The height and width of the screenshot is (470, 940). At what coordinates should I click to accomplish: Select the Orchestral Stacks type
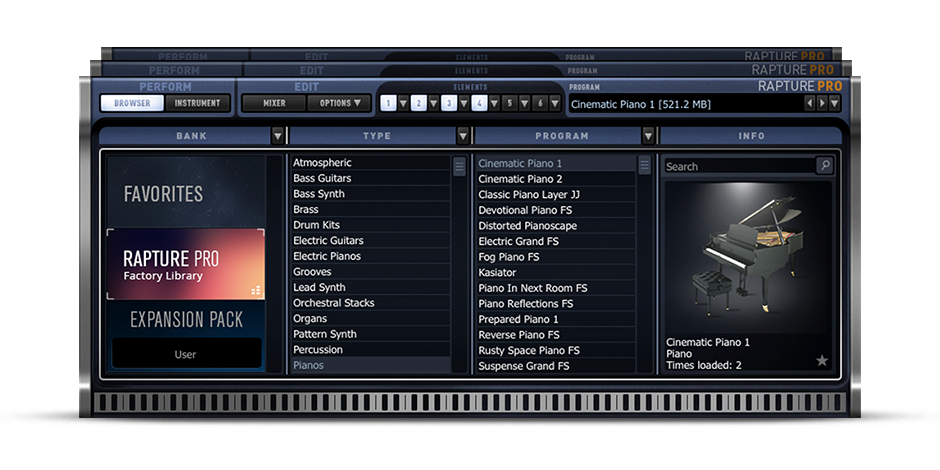coord(370,303)
